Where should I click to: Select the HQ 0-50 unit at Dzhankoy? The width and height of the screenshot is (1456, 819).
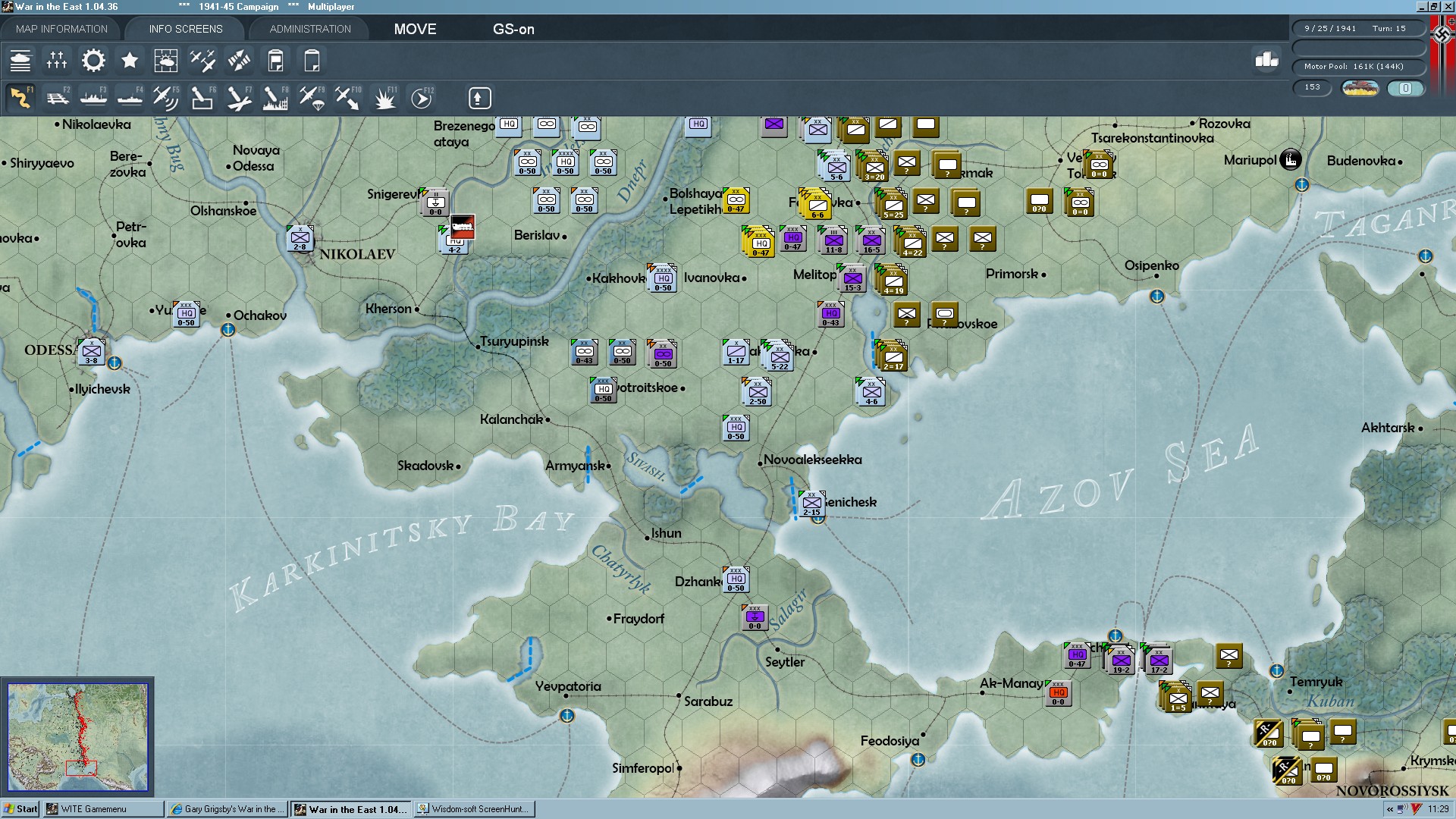pyautogui.click(x=736, y=579)
